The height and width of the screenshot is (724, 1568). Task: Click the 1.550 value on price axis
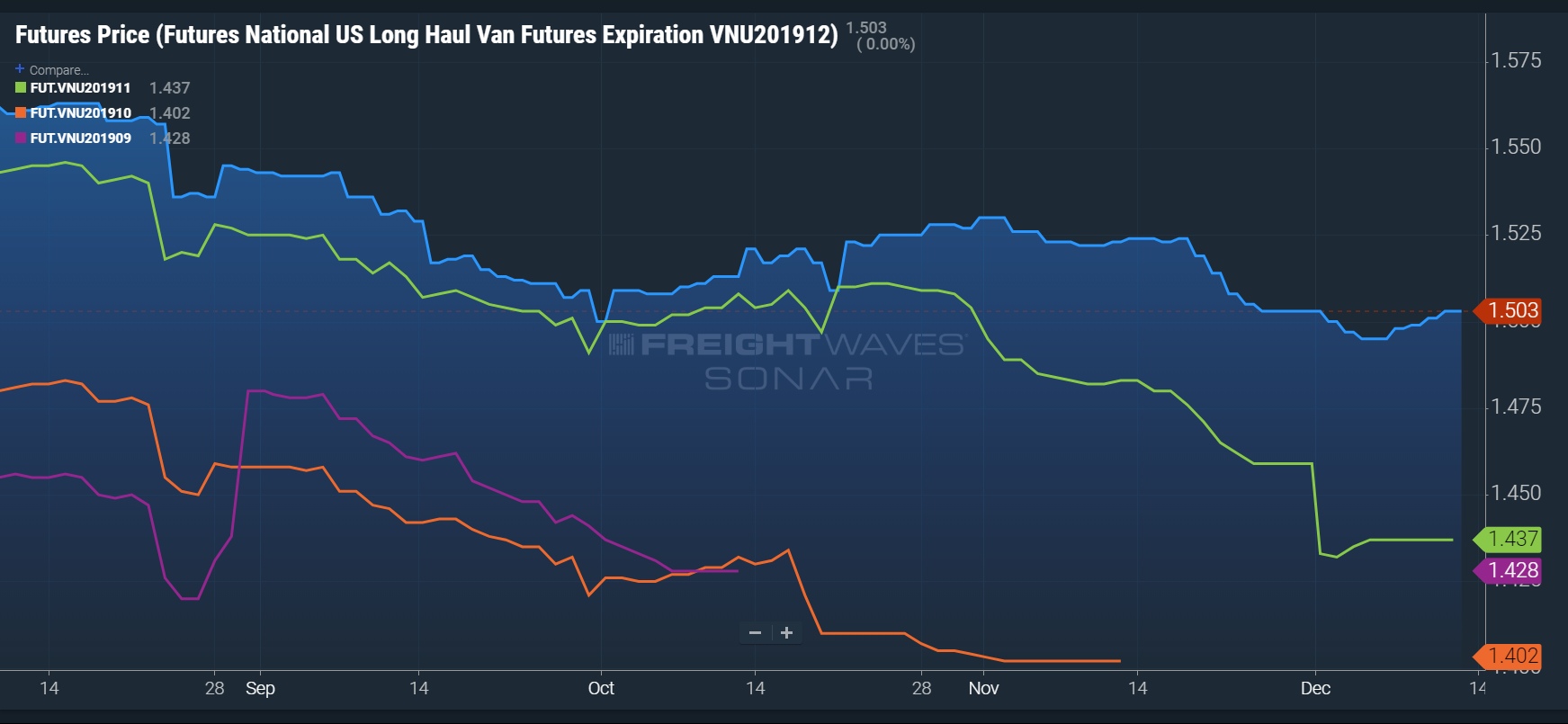tap(1516, 147)
